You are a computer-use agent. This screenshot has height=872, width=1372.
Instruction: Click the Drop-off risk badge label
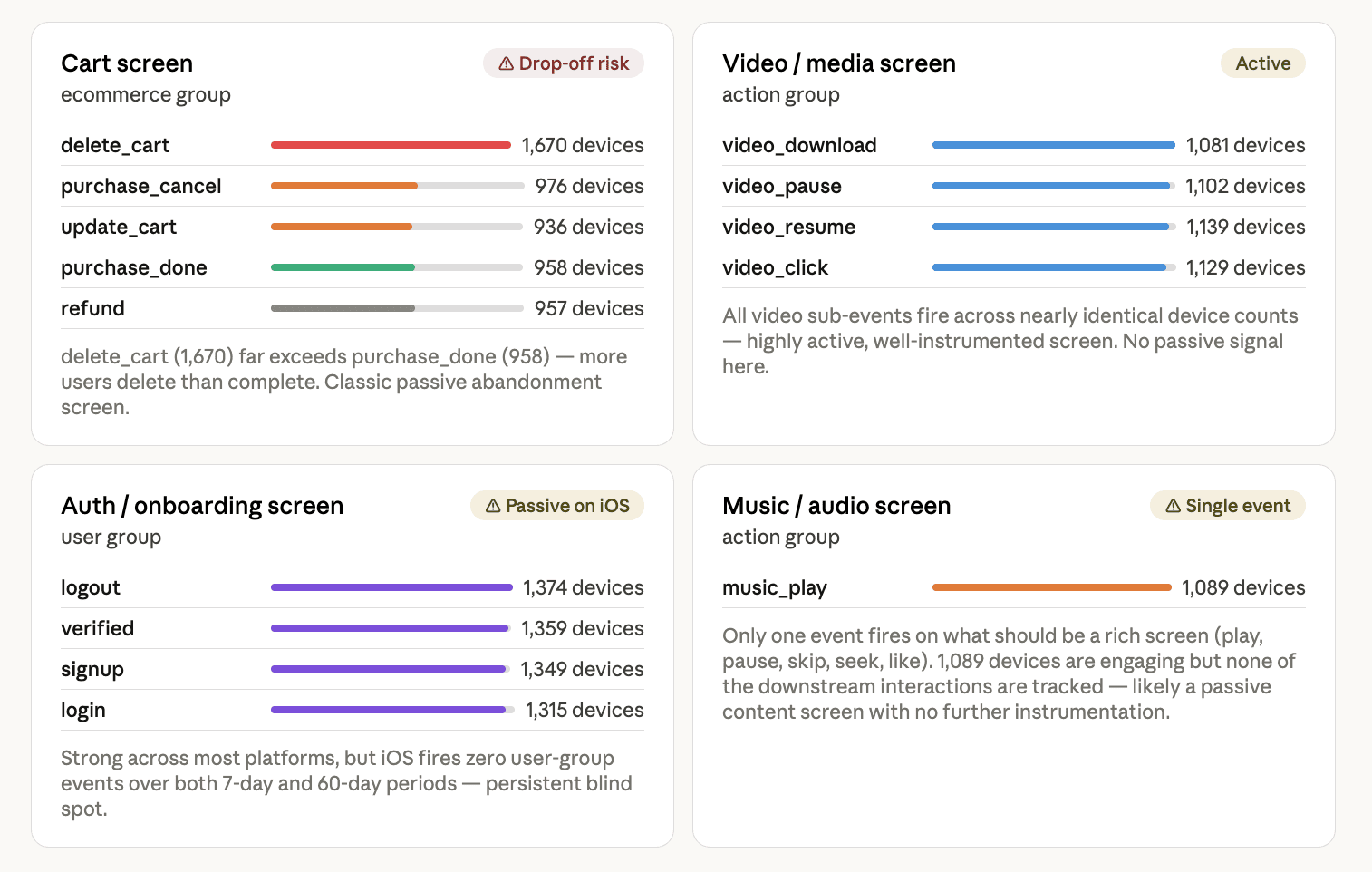pyautogui.click(x=574, y=63)
